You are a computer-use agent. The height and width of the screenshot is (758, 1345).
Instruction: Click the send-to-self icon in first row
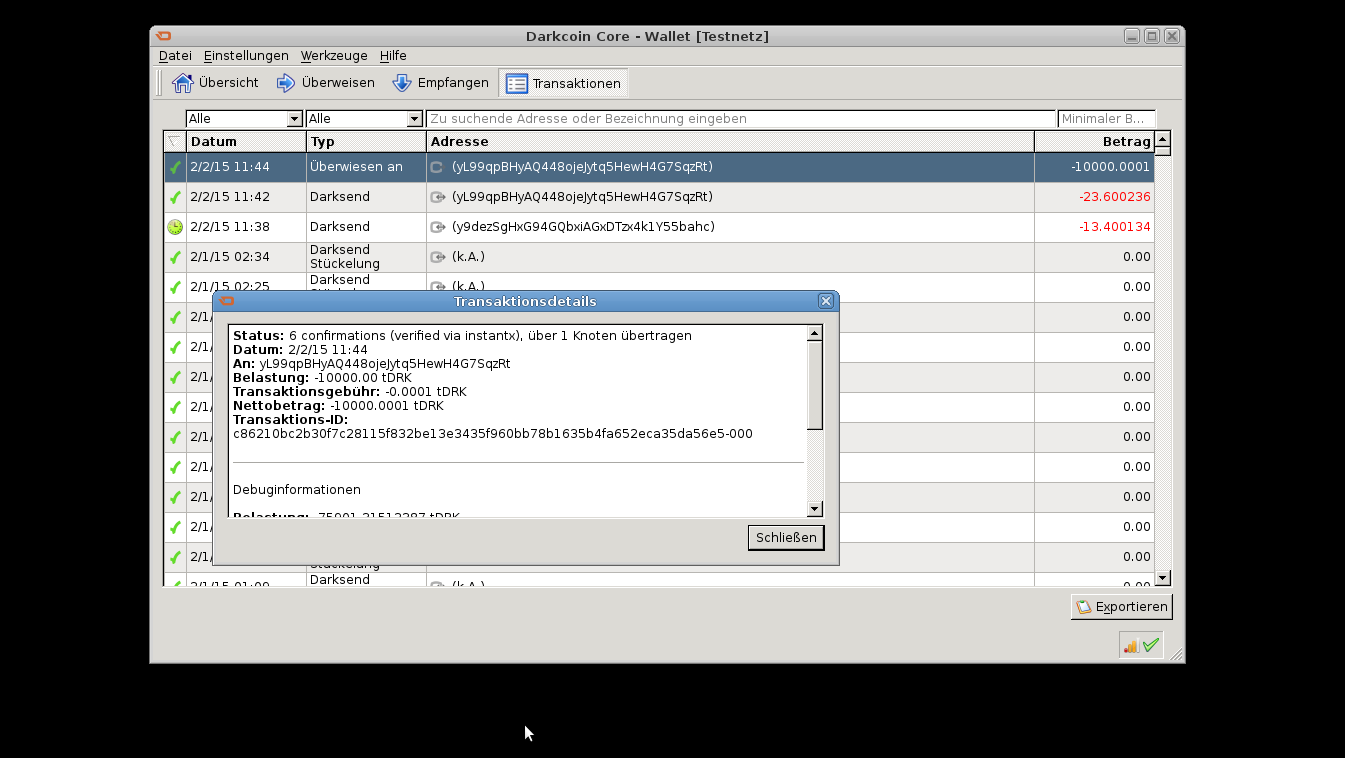437,167
